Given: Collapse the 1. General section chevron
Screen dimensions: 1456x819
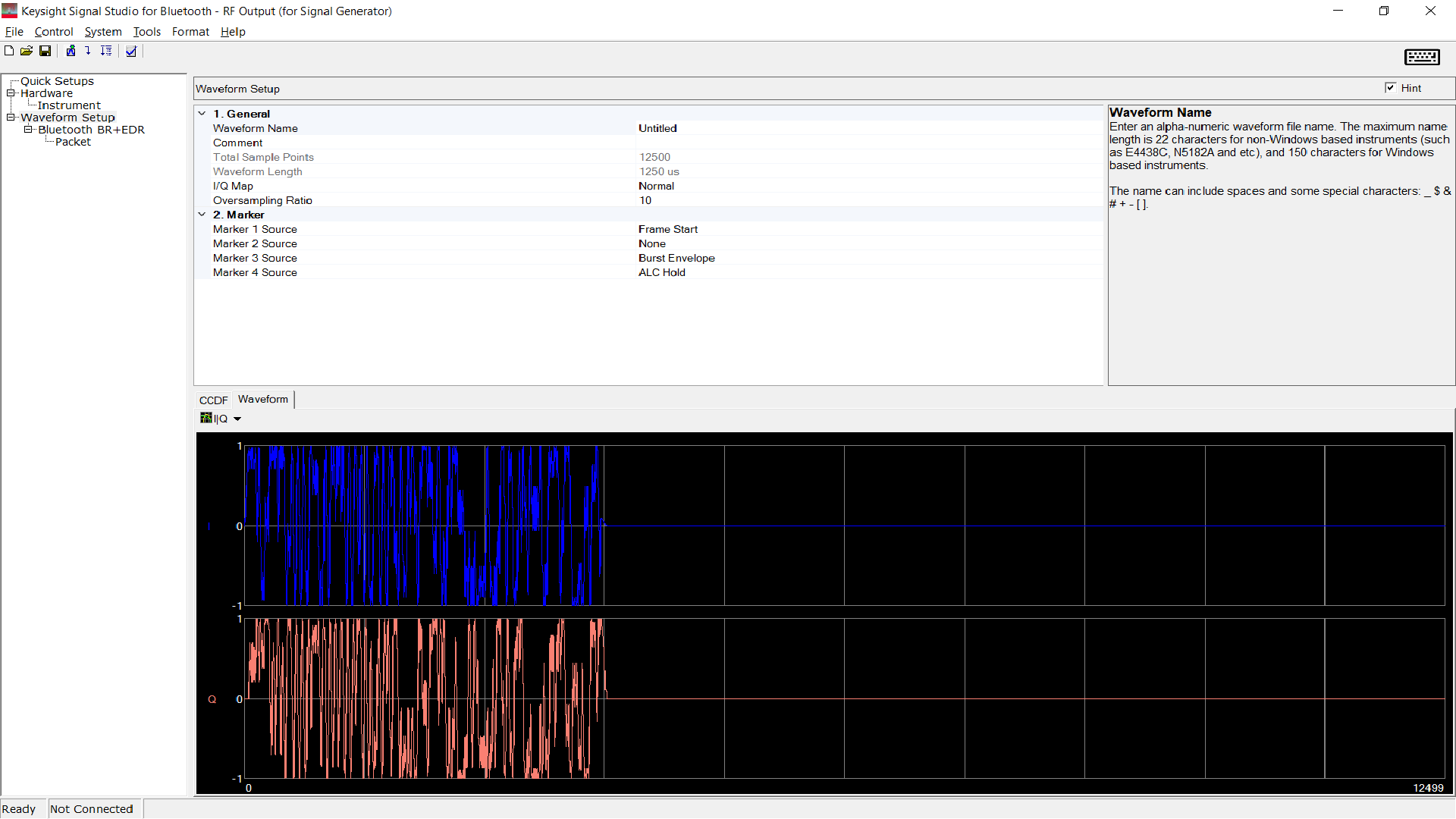Looking at the screenshot, I should [x=202, y=114].
